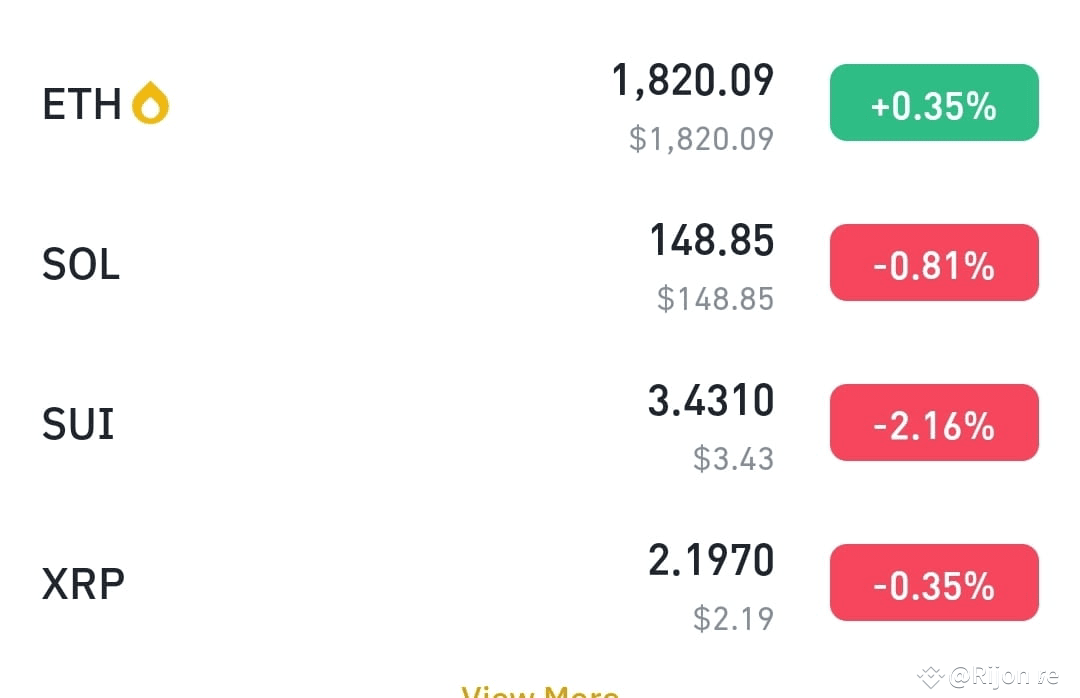Click the gray $2.19 fiat value

click(x=733, y=619)
